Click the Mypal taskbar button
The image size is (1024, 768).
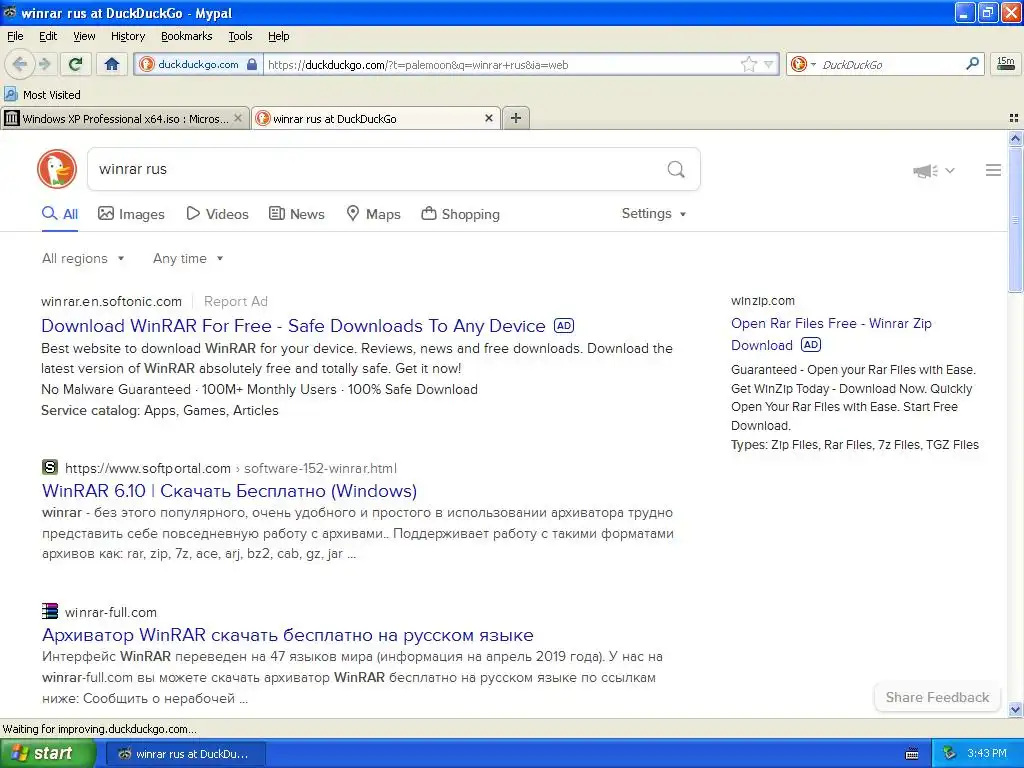tap(185, 754)
